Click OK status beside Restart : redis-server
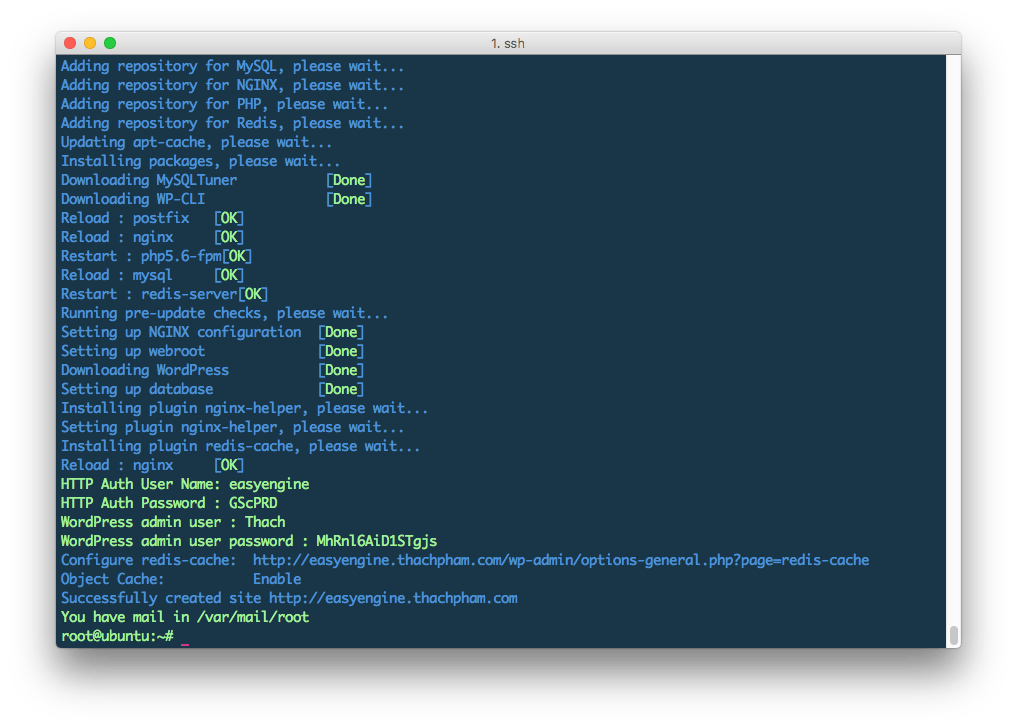The width and height of the screenshot is (1017, 728). [253, 294]
